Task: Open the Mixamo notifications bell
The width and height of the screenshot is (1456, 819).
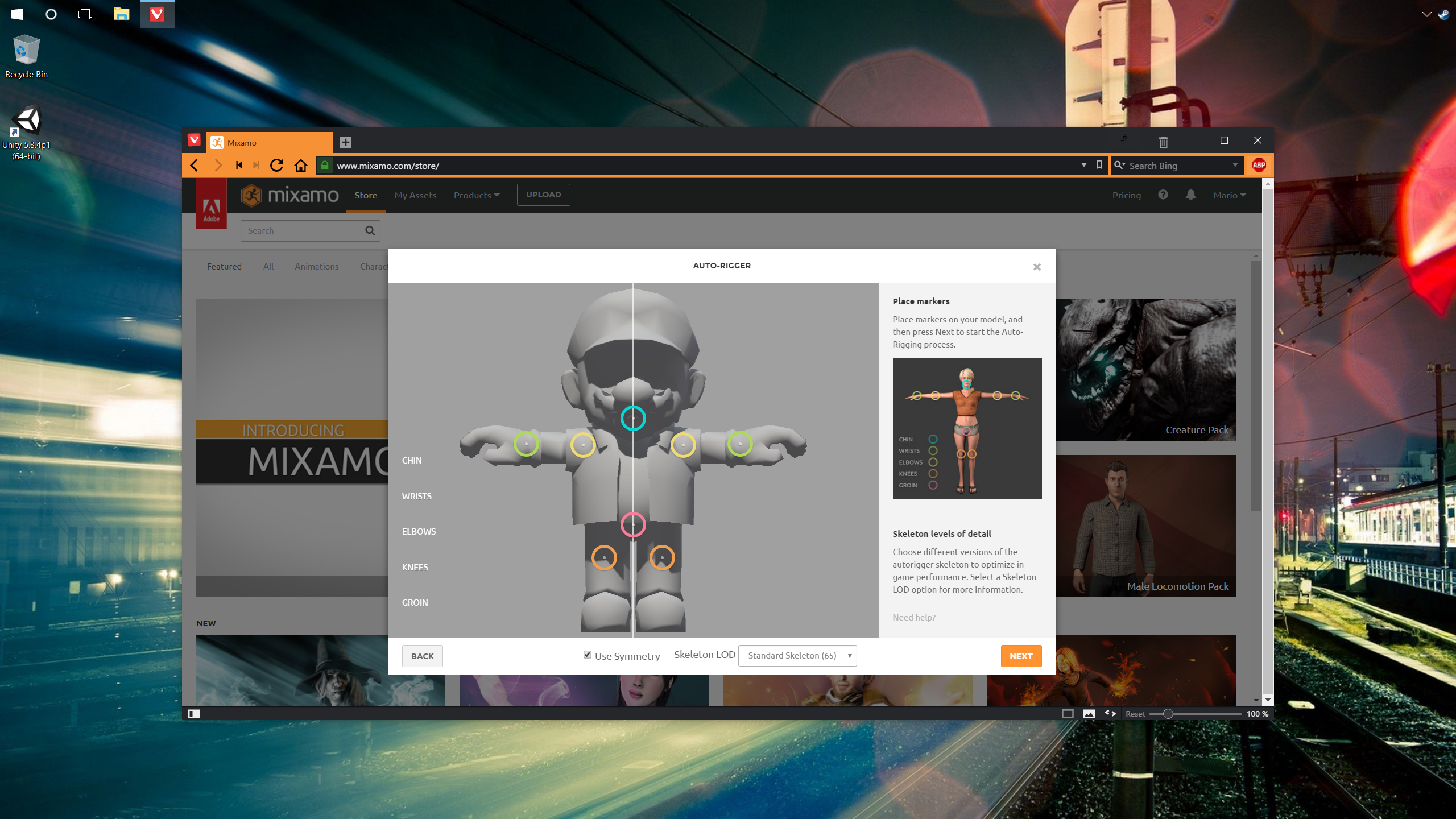Action: point(1190,195)
